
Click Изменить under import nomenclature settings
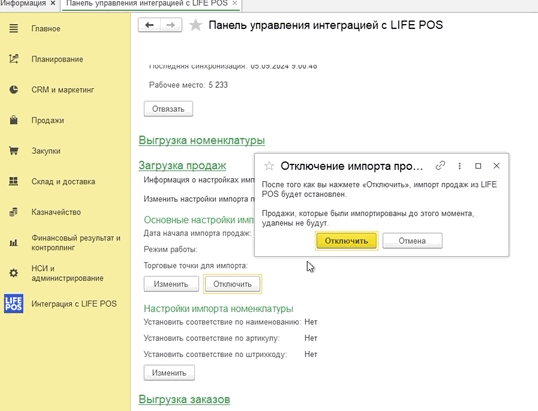169,373
